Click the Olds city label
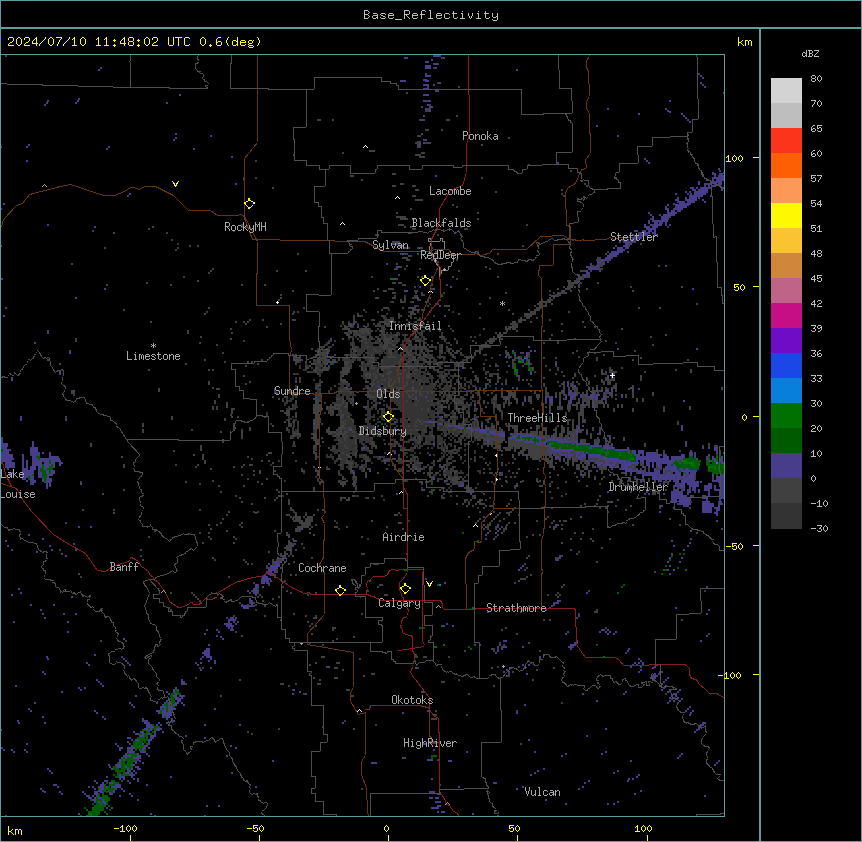Viewport: 862px width, 842px height. (388, 394)
